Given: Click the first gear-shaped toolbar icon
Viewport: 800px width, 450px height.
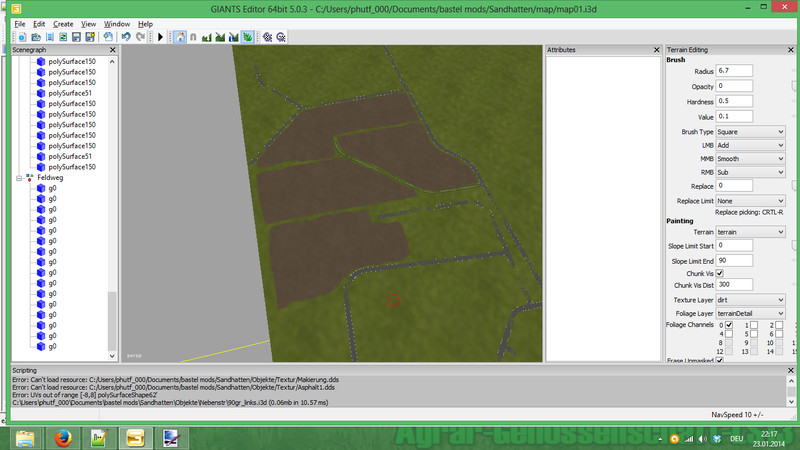Looking at the screenshot, I should (267, 37).
